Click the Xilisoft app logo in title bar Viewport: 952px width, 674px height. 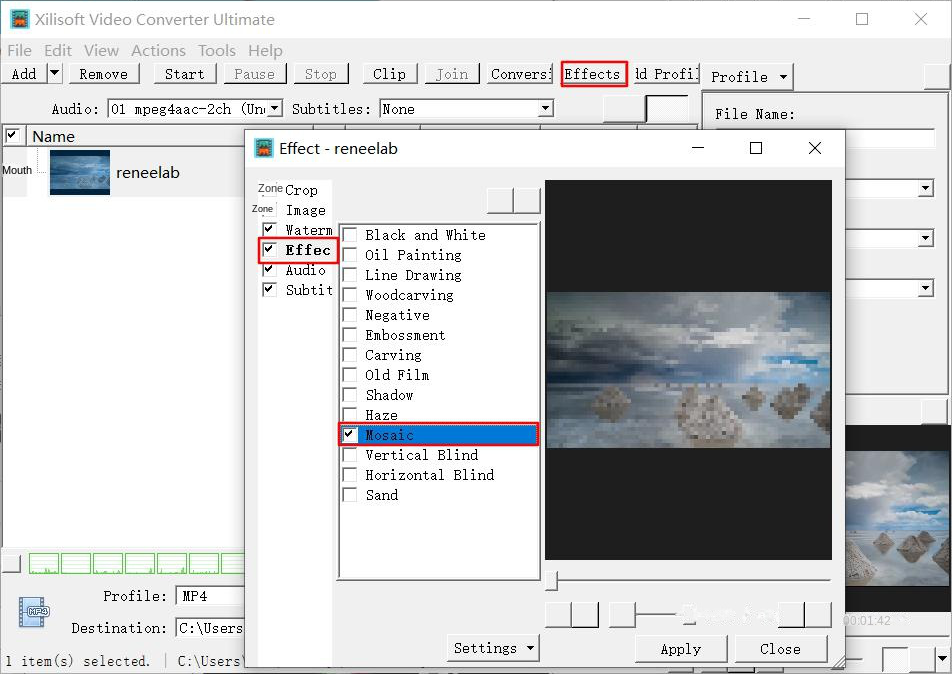19,19
